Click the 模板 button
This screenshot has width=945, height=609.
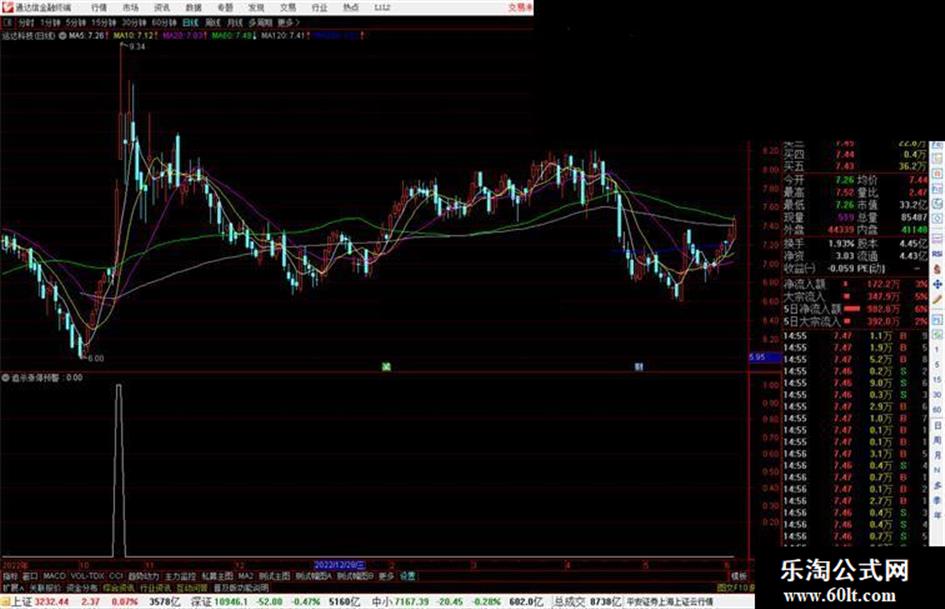[x=738, y=576]
